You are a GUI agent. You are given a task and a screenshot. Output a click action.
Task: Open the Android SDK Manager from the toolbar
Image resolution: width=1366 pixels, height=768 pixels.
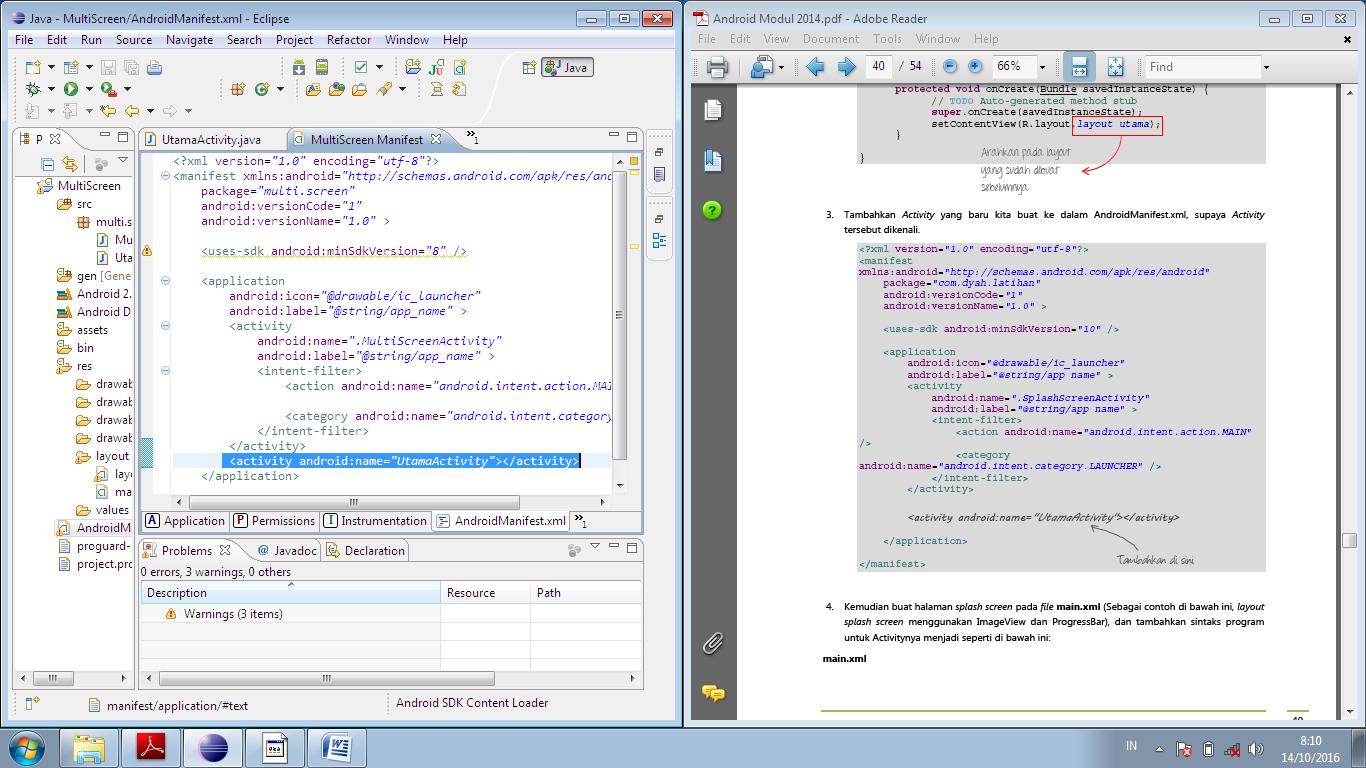[298, 66]
